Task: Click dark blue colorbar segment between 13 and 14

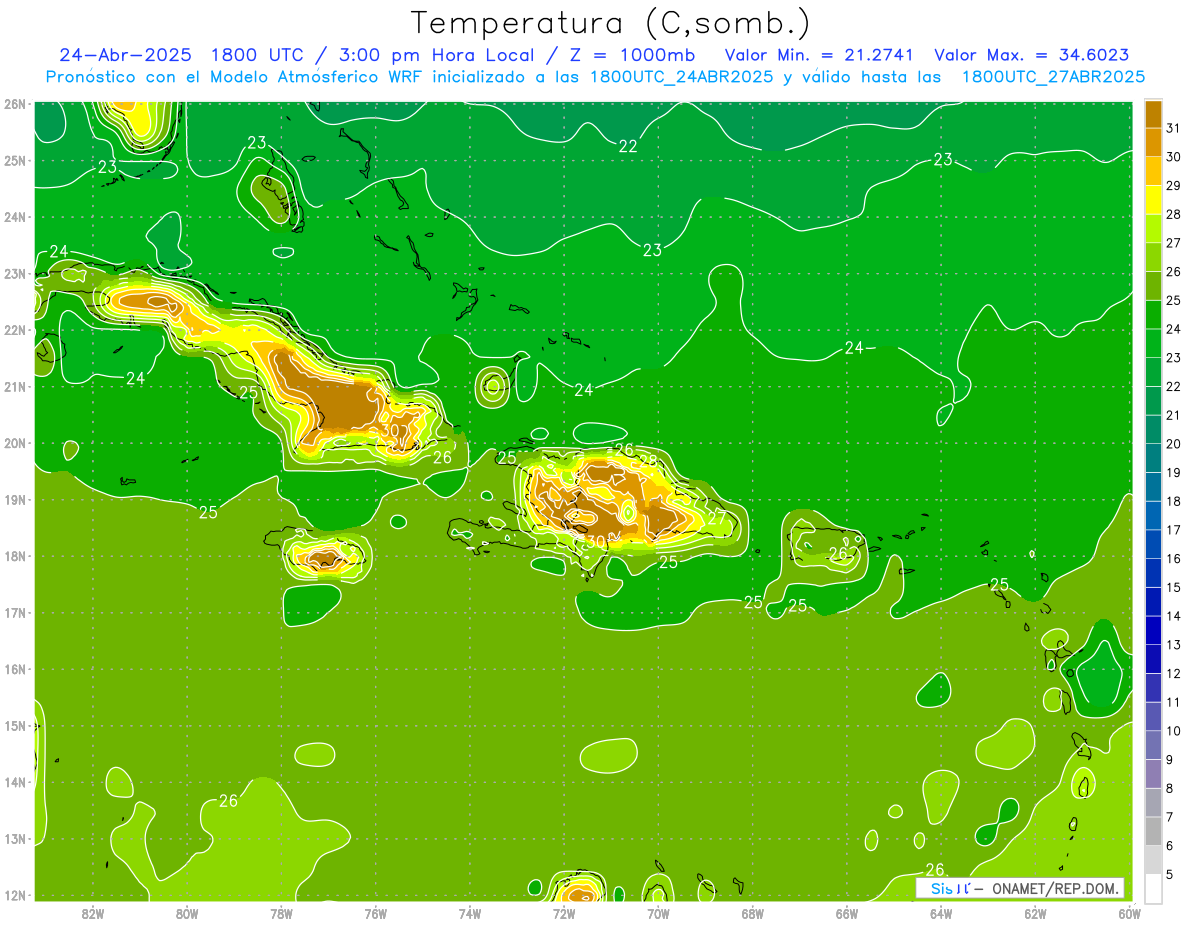Action: [1153, 630]
